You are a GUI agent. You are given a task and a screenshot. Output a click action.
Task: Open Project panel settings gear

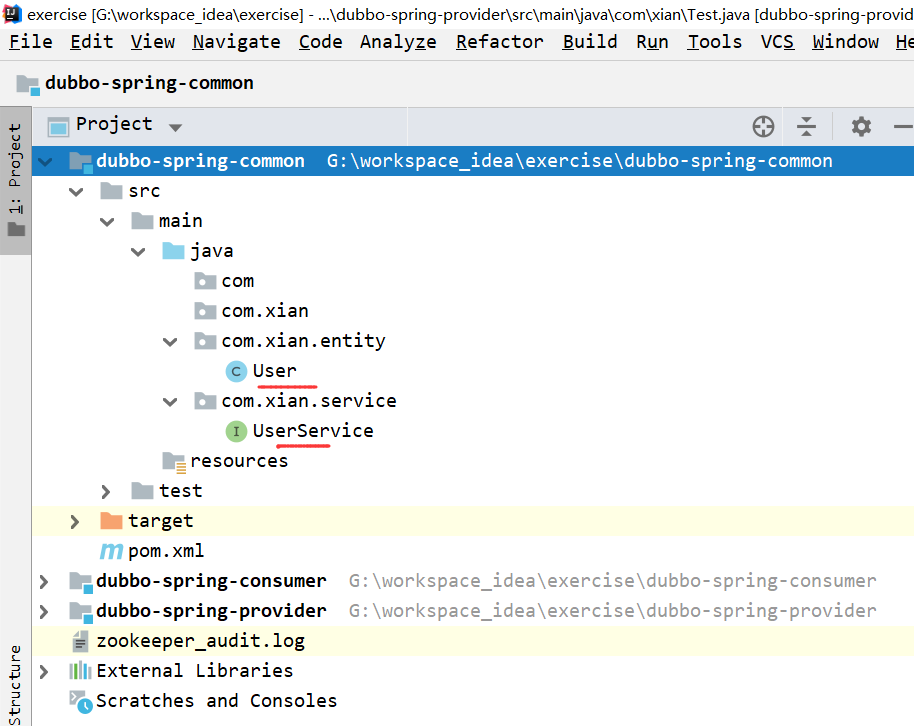pyautogui.click(x=861, y=126)
